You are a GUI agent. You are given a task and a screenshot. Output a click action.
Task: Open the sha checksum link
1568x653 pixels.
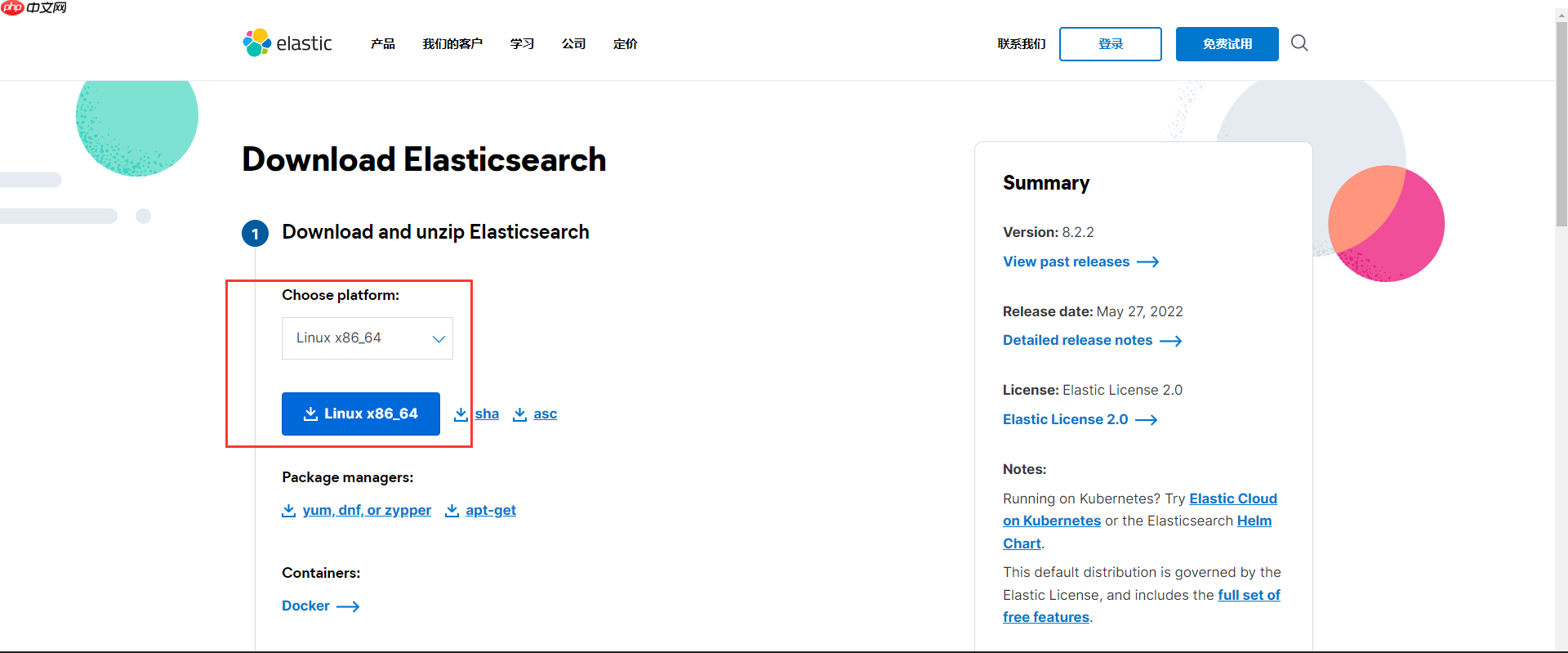[x=487, y=414]
